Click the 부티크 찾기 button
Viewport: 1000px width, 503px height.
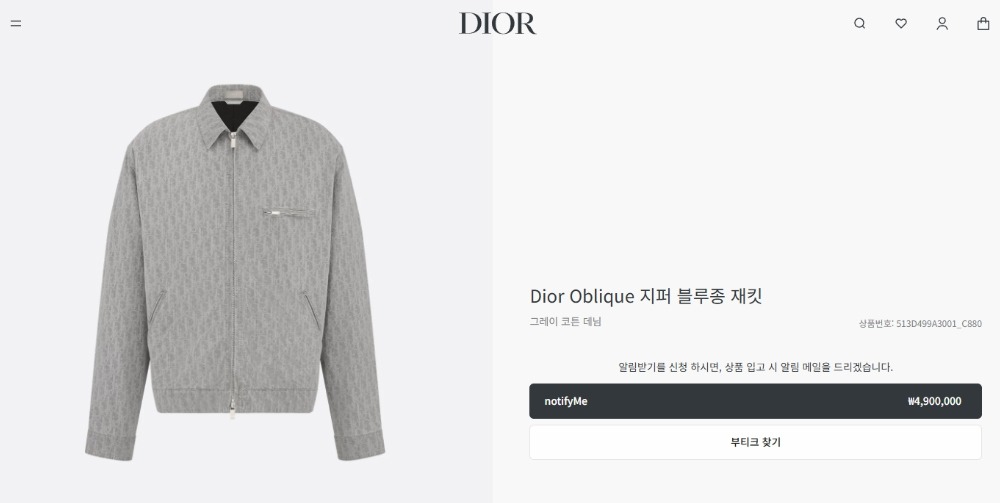pos(755,442)
